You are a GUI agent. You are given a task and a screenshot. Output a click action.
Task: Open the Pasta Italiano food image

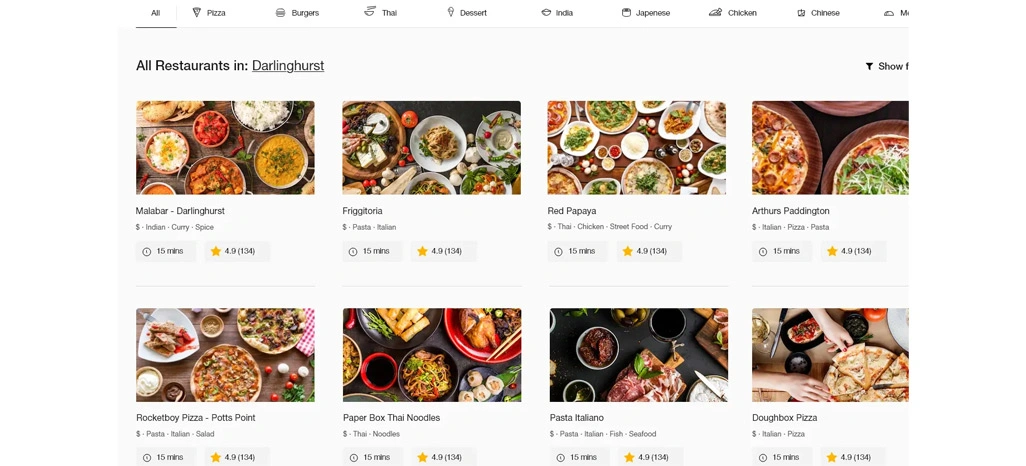639,355
